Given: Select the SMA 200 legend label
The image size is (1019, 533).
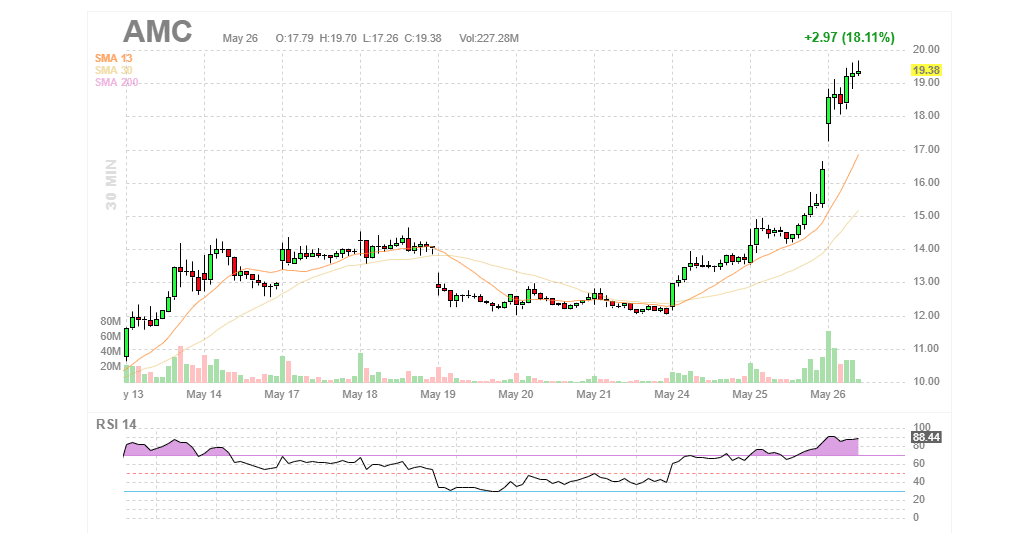Looking at the screenshot, I should [116, 83].
